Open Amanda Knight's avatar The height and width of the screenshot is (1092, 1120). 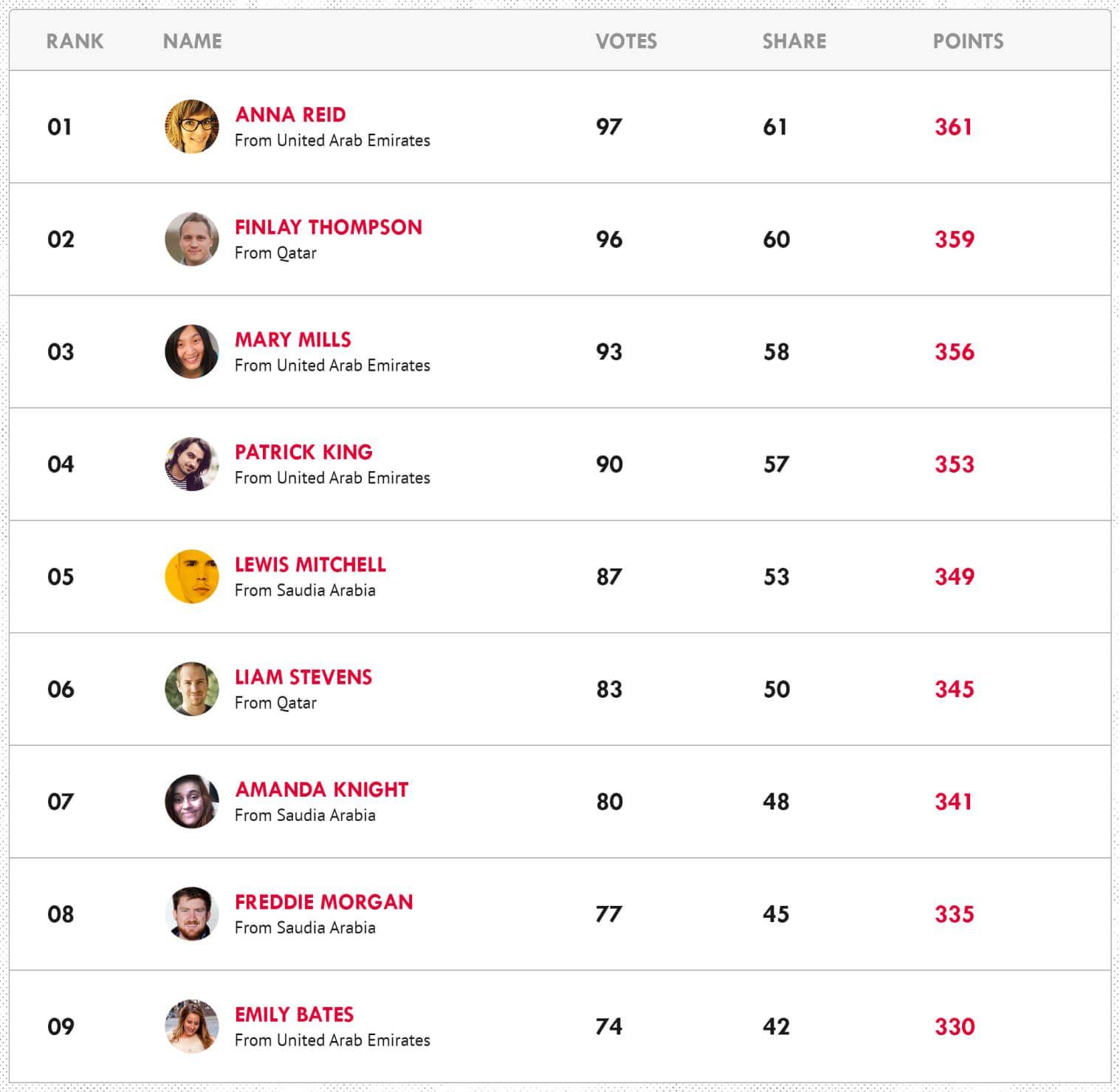pos(192,802)
